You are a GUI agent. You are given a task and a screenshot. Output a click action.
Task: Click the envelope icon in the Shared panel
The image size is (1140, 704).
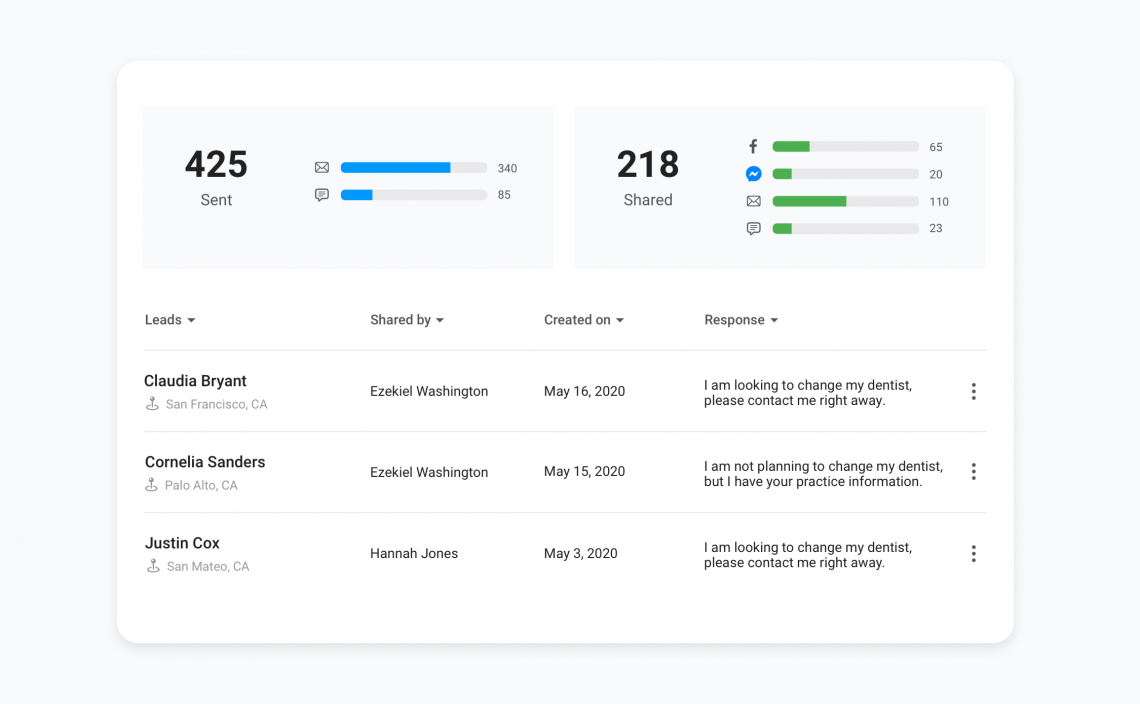pos(753,200)
